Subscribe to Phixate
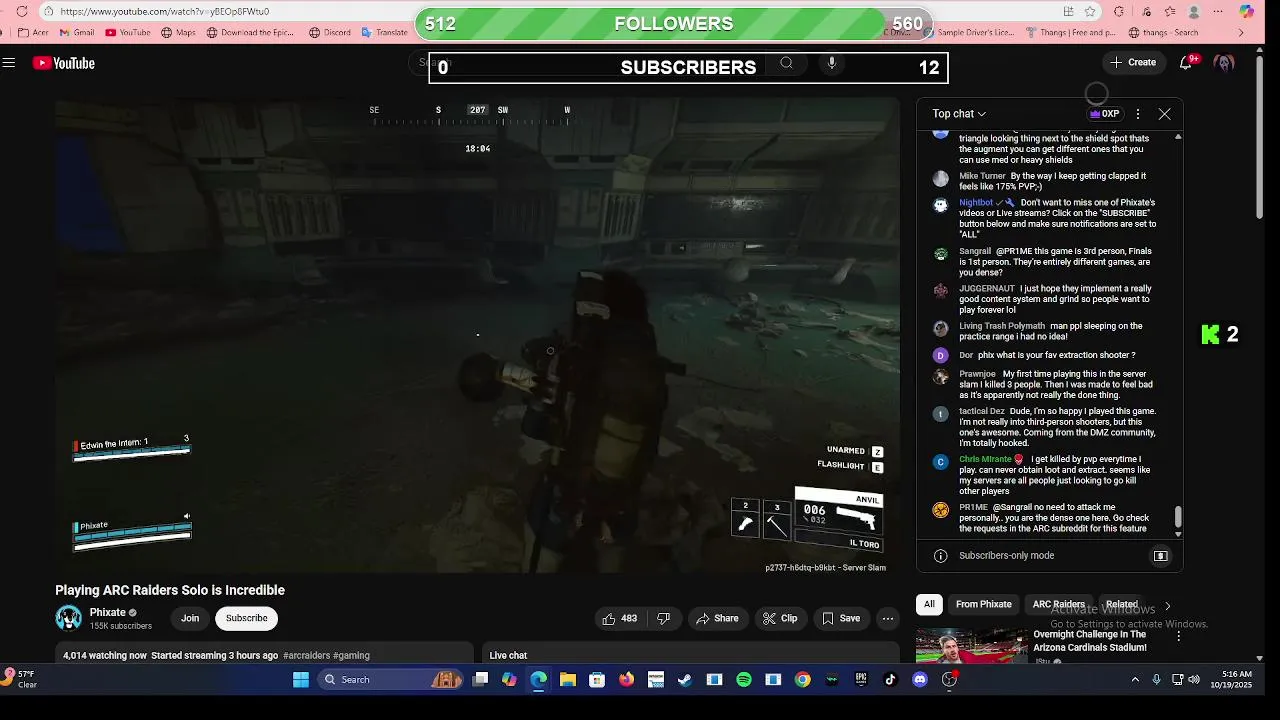The image size is (1280, 720). (x=246, y=618)
